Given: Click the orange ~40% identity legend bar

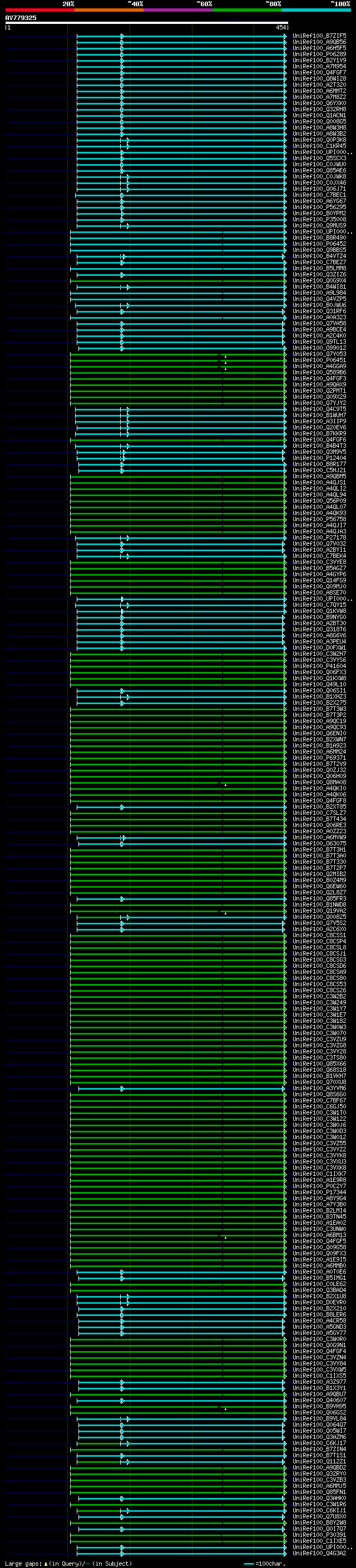Looking at the screenshot, I should pyautogui.click(x=109, y=10).
